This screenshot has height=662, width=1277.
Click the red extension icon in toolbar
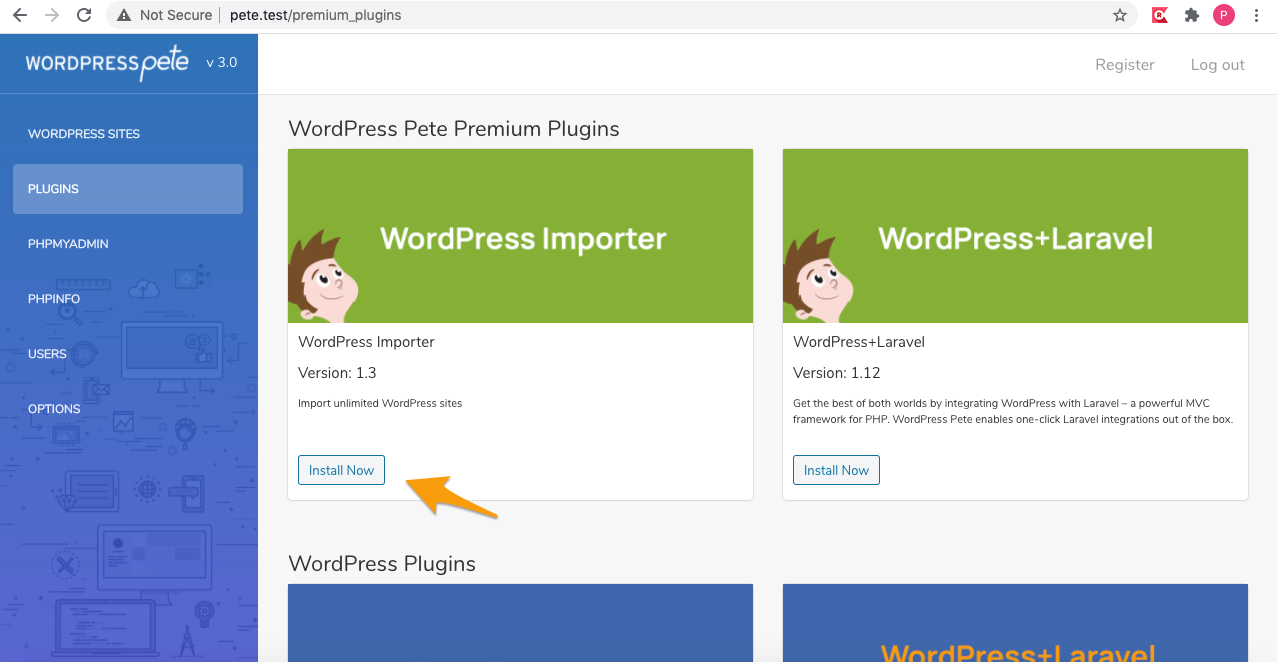coord(1160,15)
